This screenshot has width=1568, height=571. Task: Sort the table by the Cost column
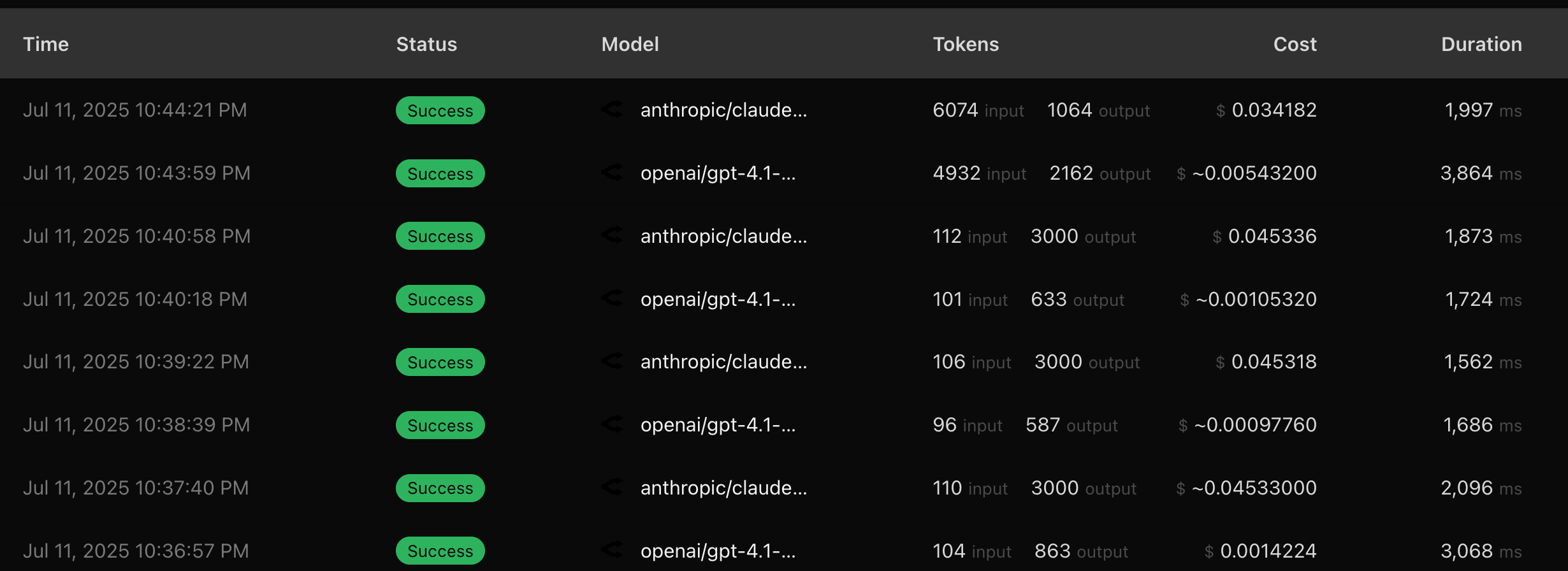pos(1295,44)
